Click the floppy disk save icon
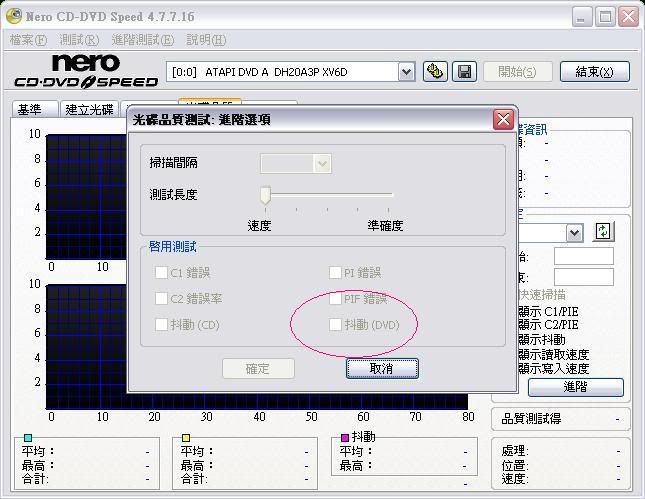645x499 pixels. 464,71
